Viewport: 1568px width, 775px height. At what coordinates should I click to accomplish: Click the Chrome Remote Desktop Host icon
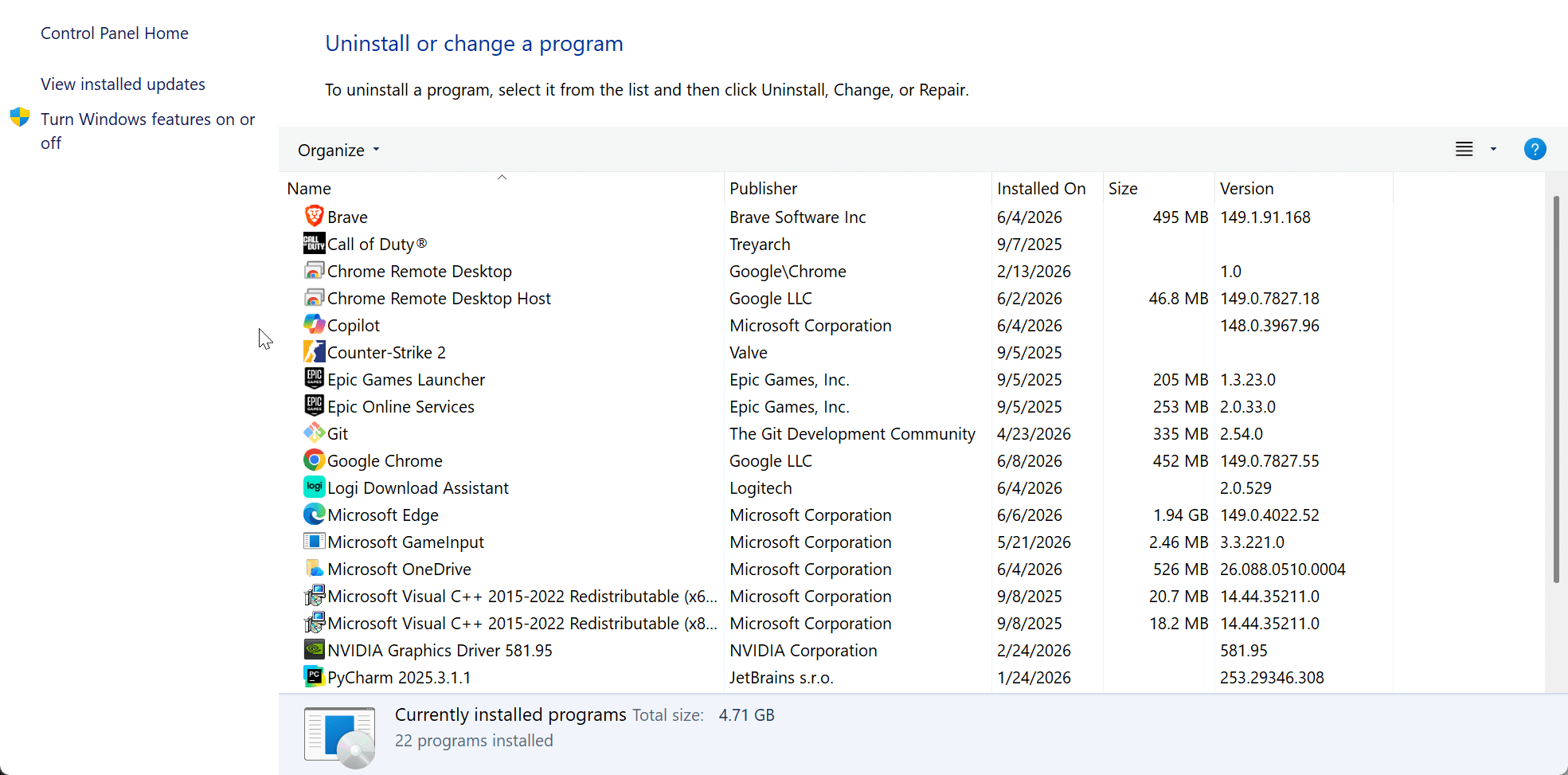[x=315, y=297]
